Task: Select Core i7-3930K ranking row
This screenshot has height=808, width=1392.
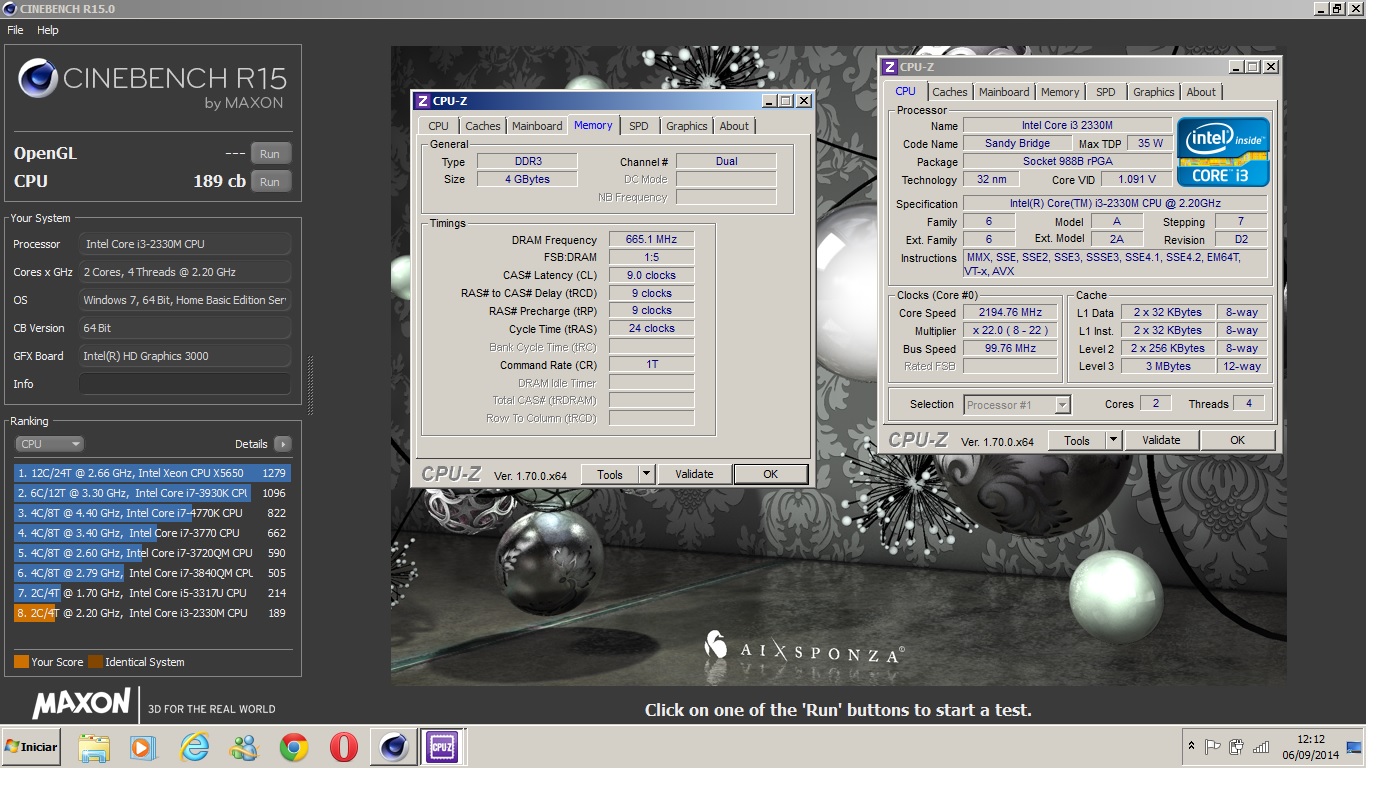Action: click(x=152, y=493)
